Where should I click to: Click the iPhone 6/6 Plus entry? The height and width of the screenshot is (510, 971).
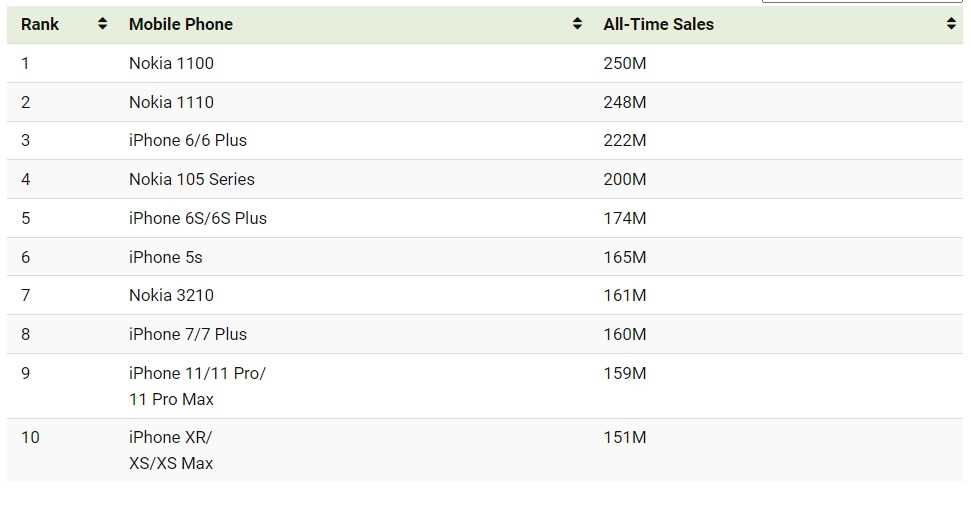pyautogui.click(x=188, y=140)
